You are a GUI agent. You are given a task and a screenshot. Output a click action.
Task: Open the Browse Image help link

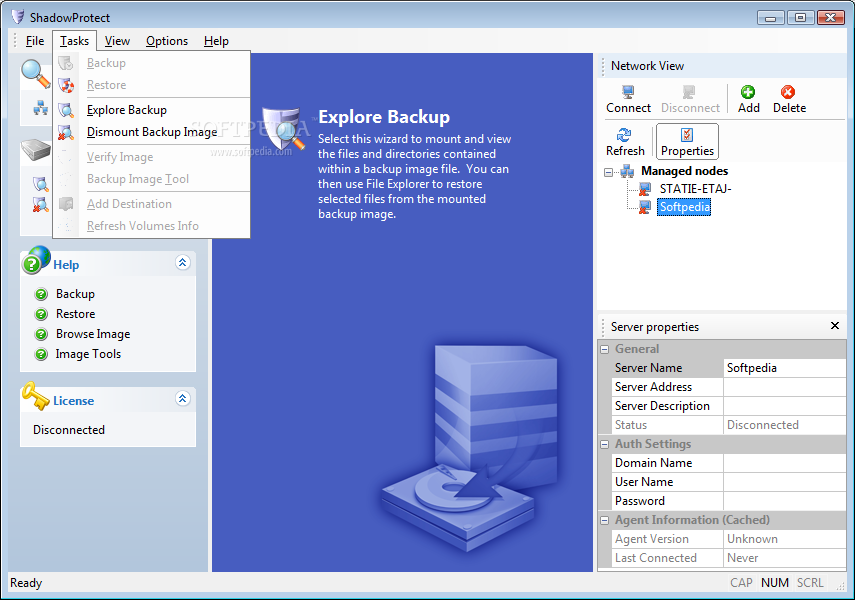93,334
